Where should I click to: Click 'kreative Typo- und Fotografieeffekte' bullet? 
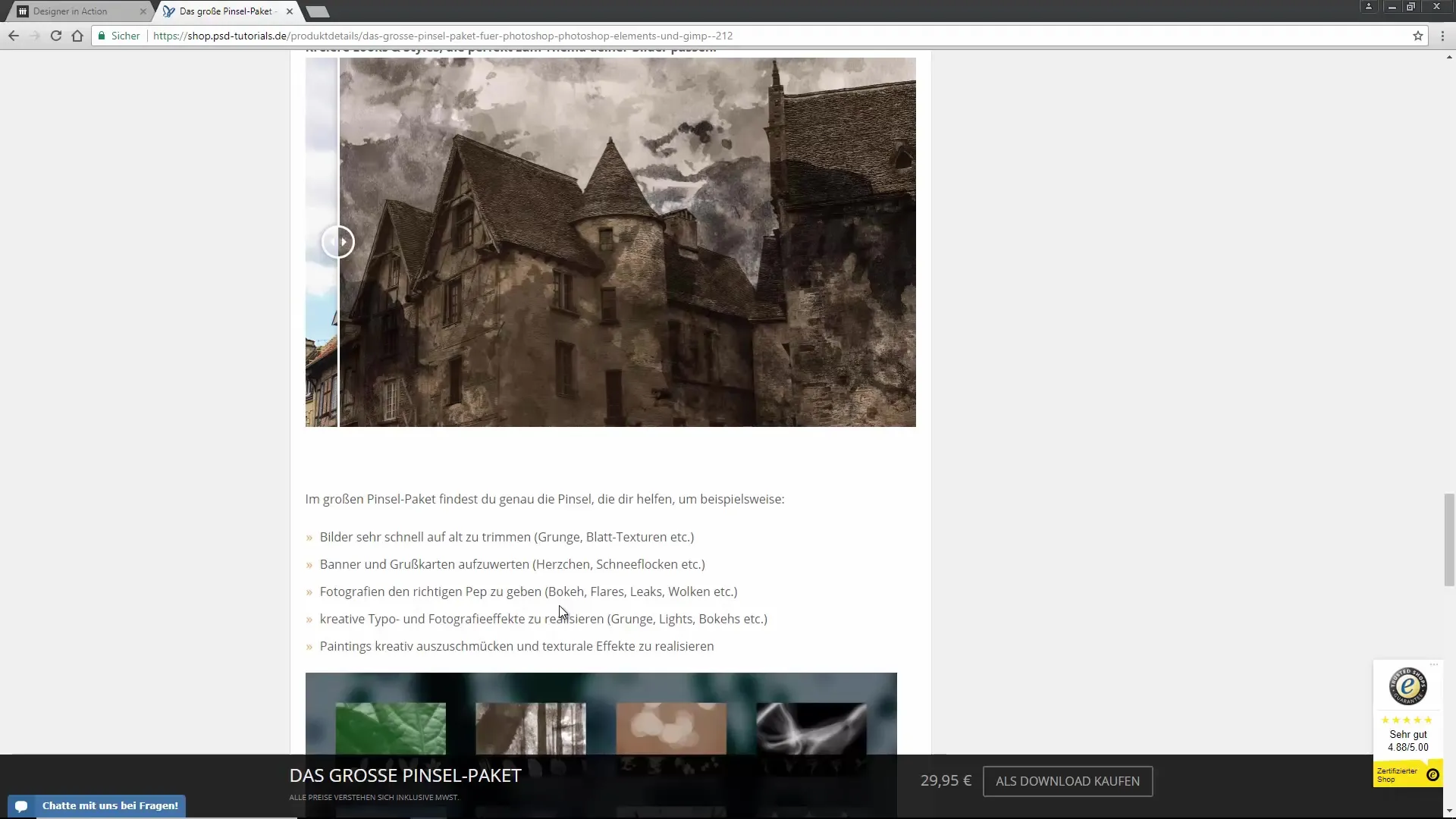543,619
